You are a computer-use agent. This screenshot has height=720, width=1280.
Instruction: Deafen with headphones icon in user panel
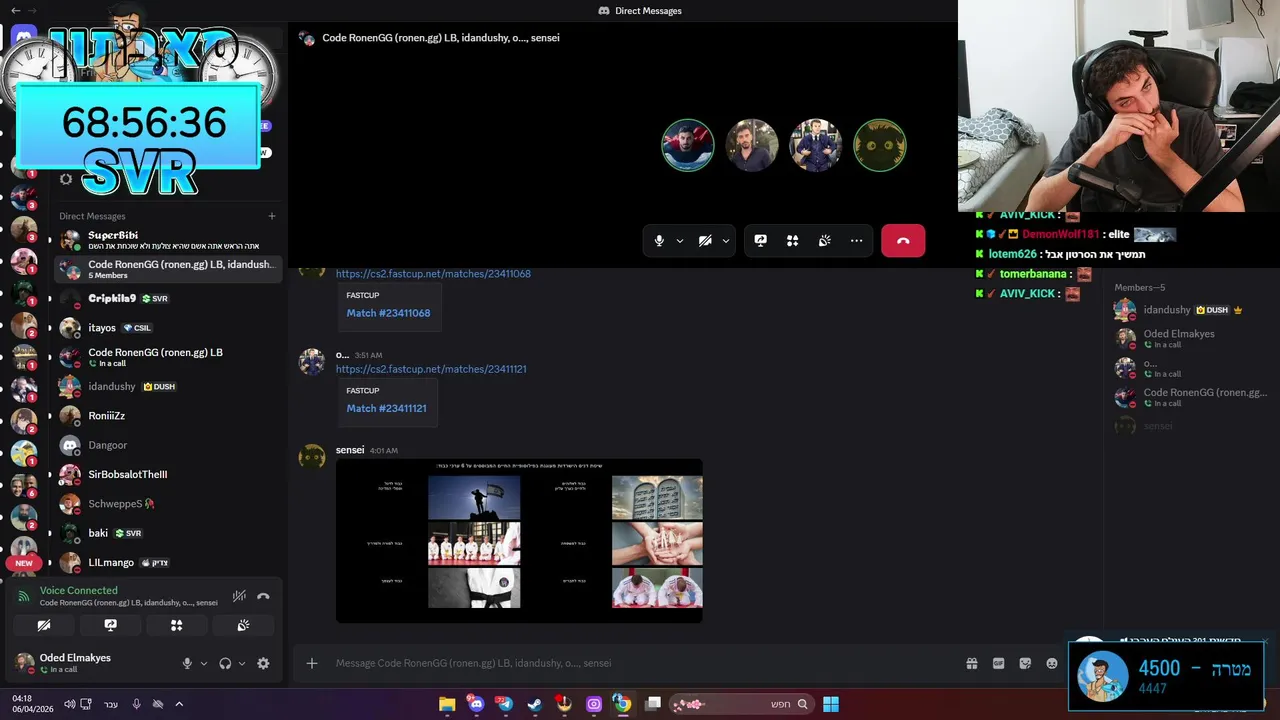[225, 663]
